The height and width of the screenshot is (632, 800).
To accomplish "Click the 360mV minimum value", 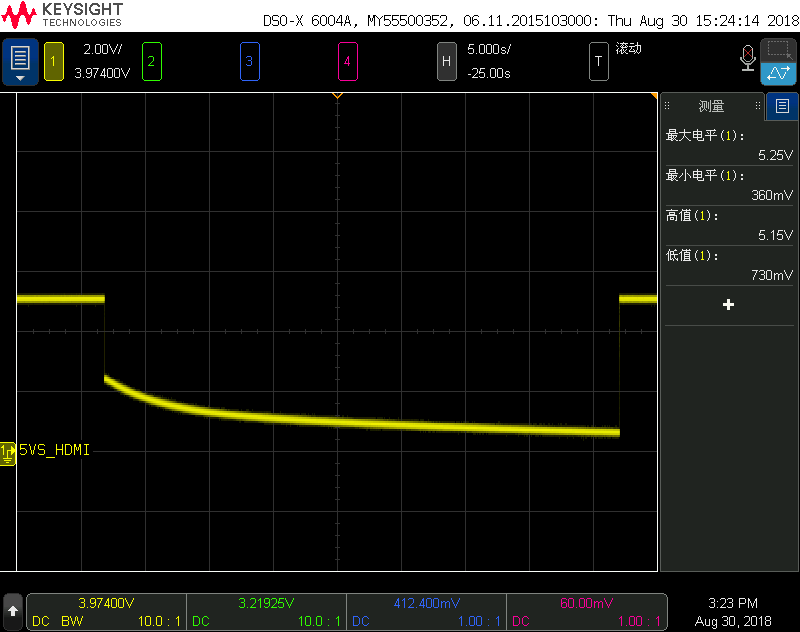I will pos(772,195).
